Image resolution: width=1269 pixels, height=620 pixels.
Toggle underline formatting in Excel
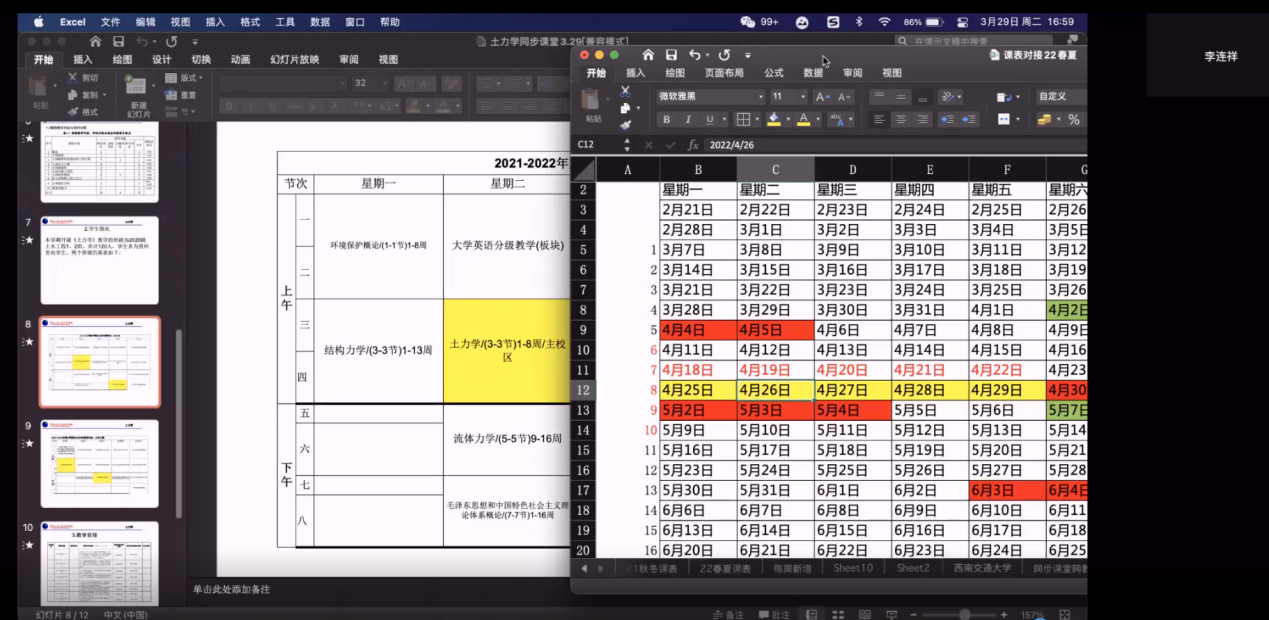click(710, 119)
